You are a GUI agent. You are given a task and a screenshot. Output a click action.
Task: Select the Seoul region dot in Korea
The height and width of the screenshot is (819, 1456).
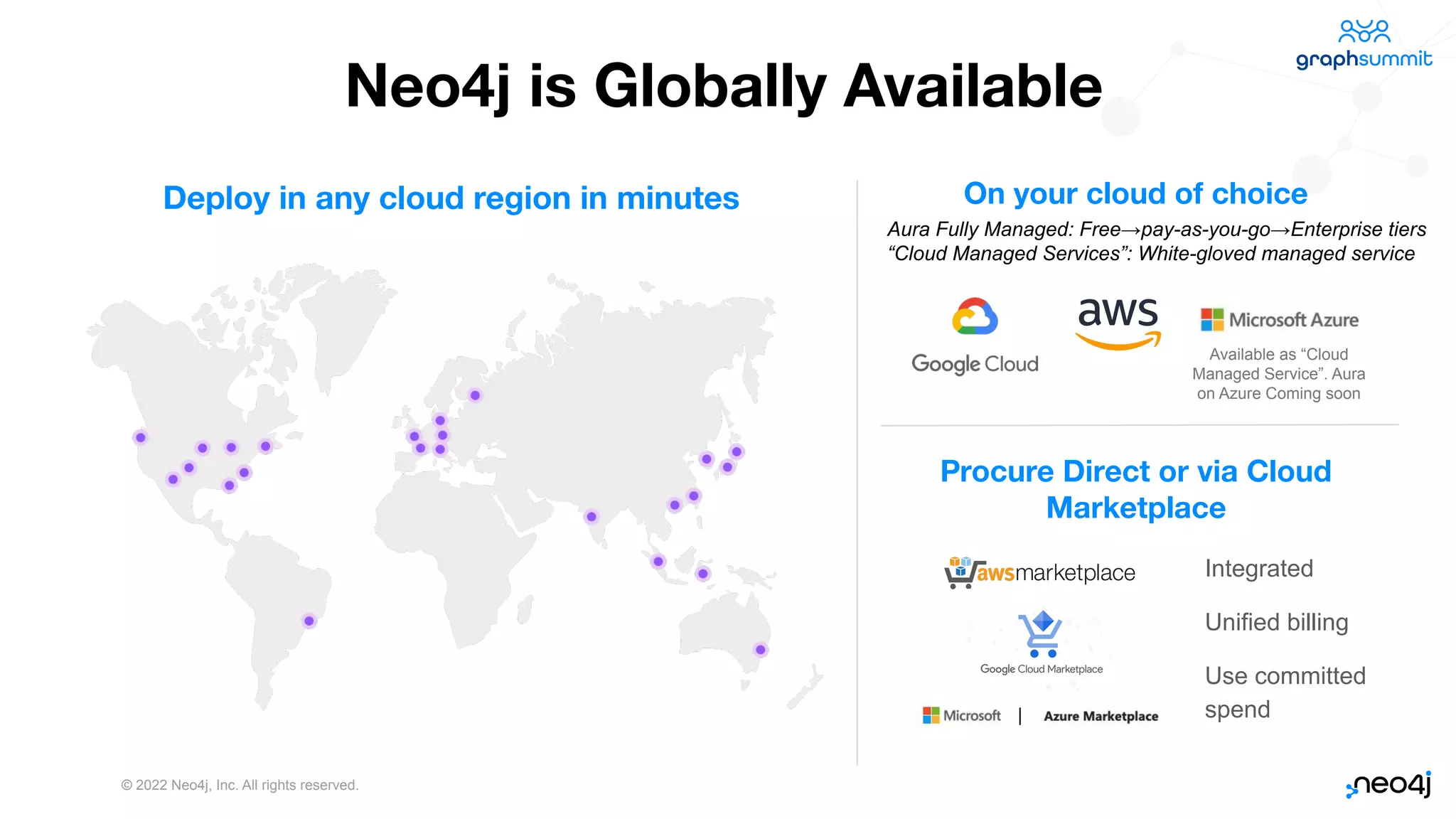[706, 459]
